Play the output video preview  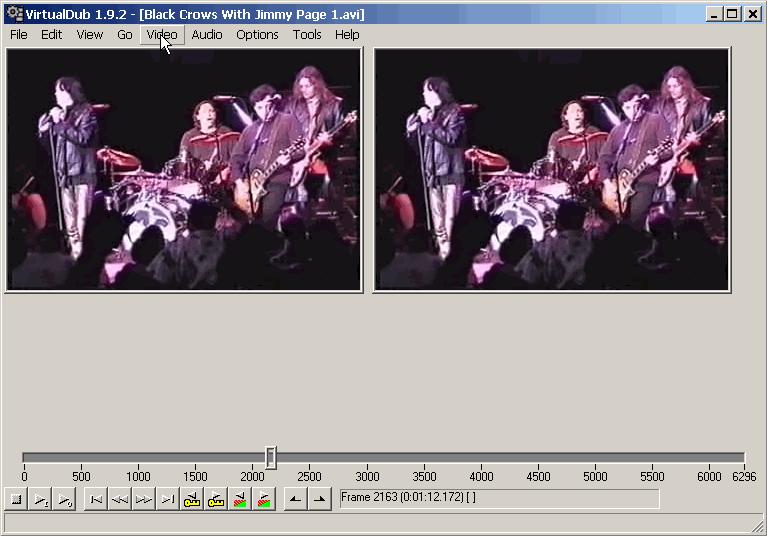pos(64,499)
